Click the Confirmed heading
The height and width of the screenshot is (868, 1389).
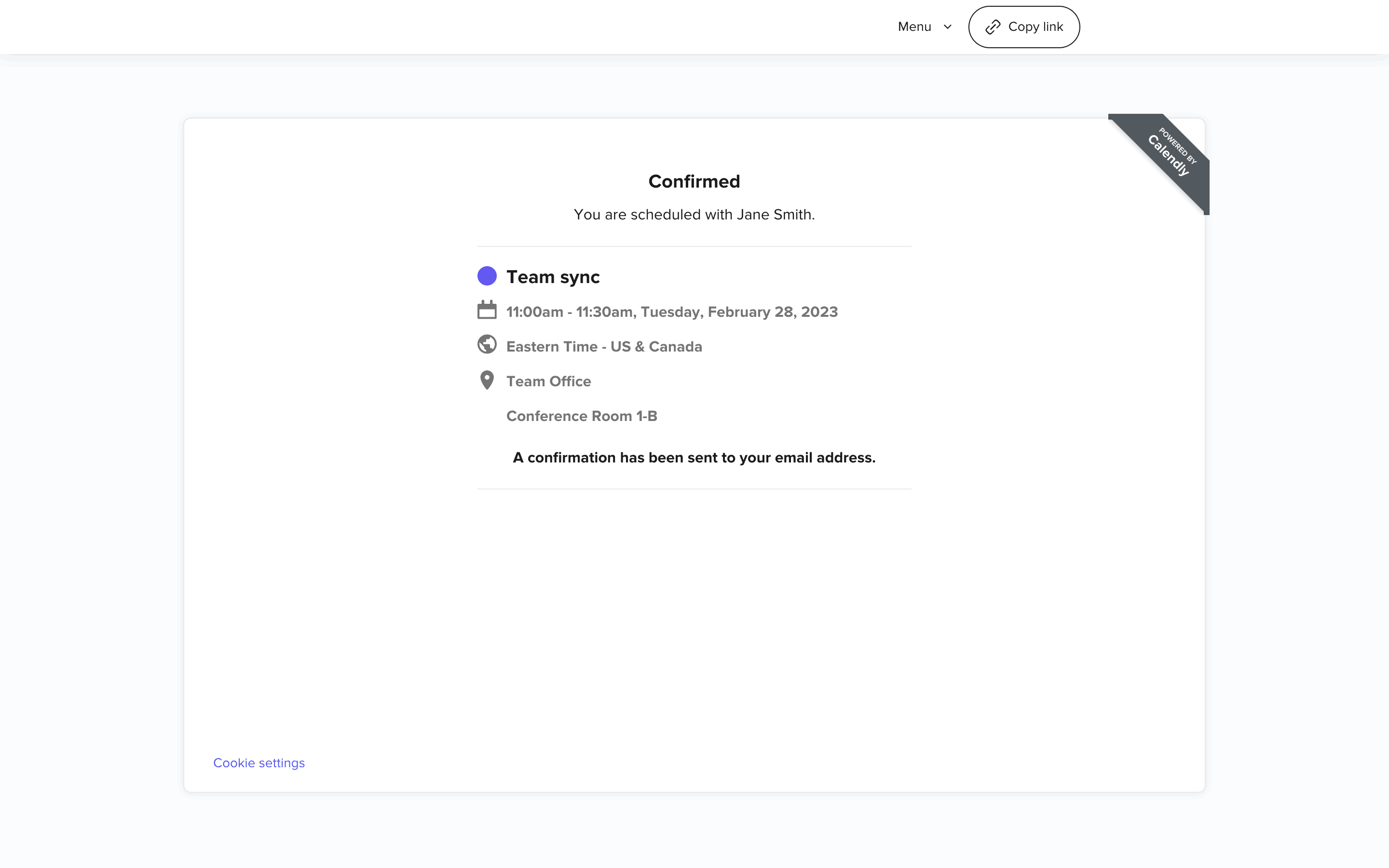pos(694,181)
